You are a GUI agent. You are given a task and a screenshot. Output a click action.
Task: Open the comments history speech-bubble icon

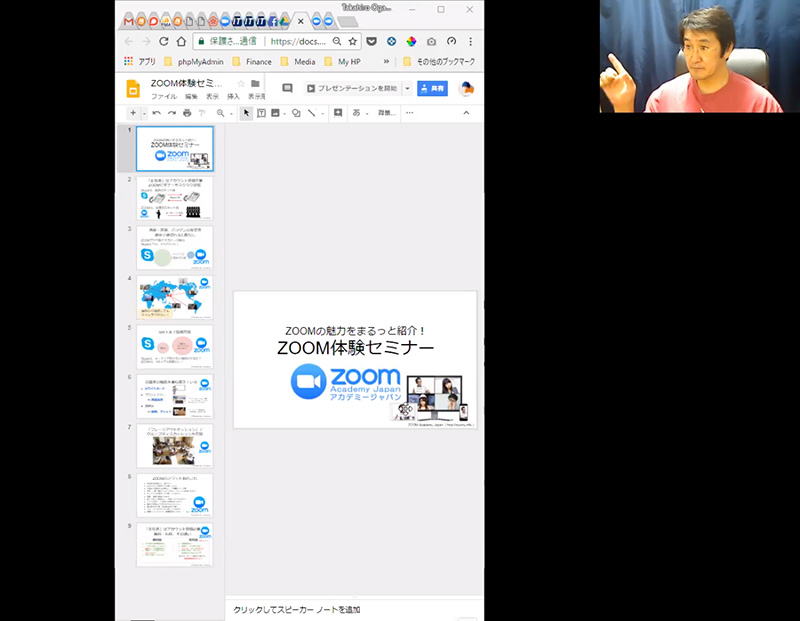tap(288, 88)
